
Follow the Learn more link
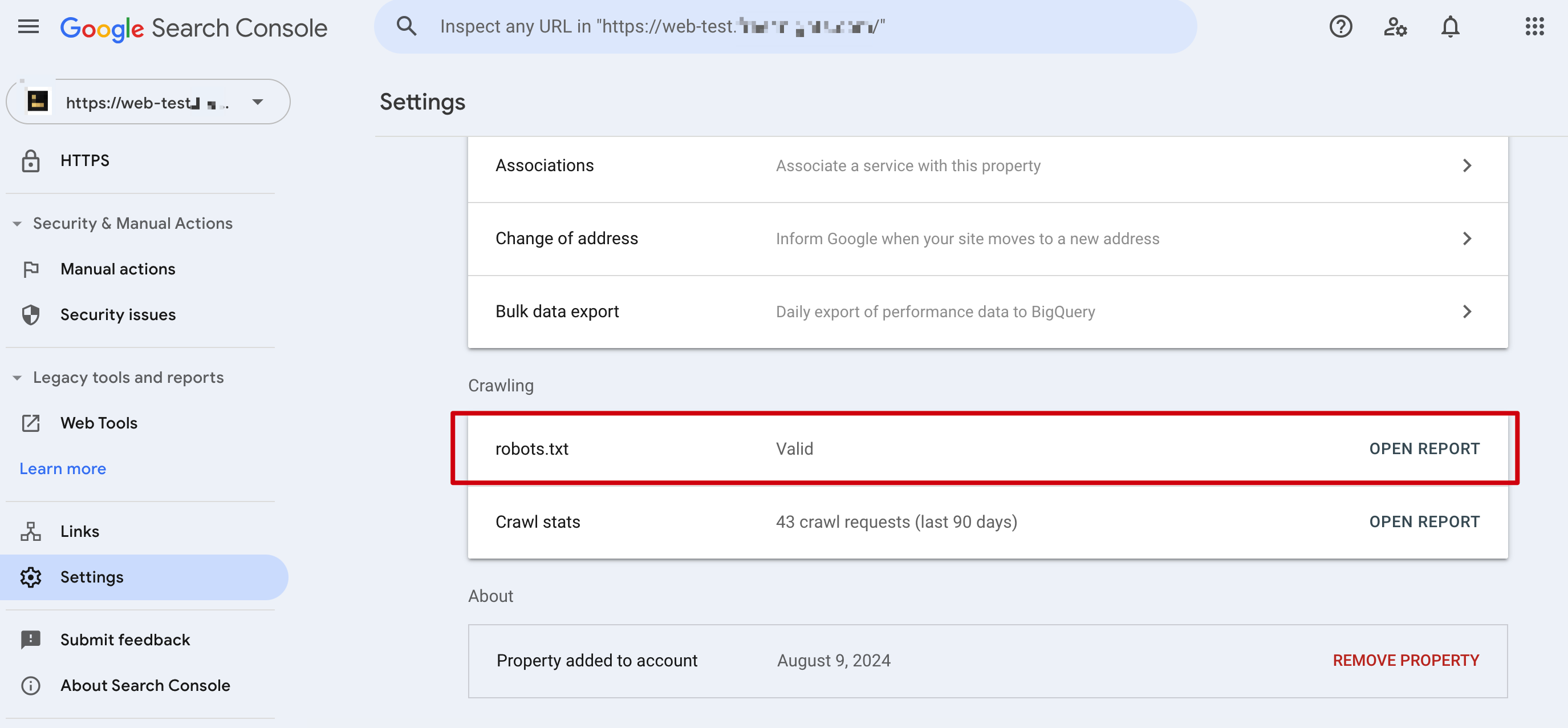[x=63, y=469]
